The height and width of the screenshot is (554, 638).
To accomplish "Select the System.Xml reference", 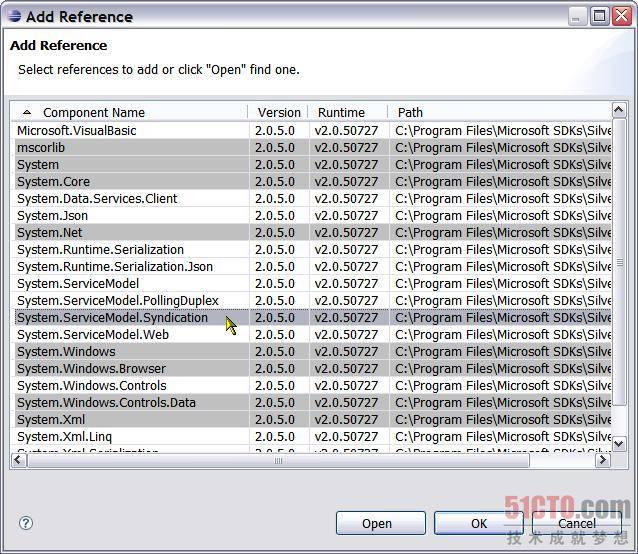I will point(311,420).
